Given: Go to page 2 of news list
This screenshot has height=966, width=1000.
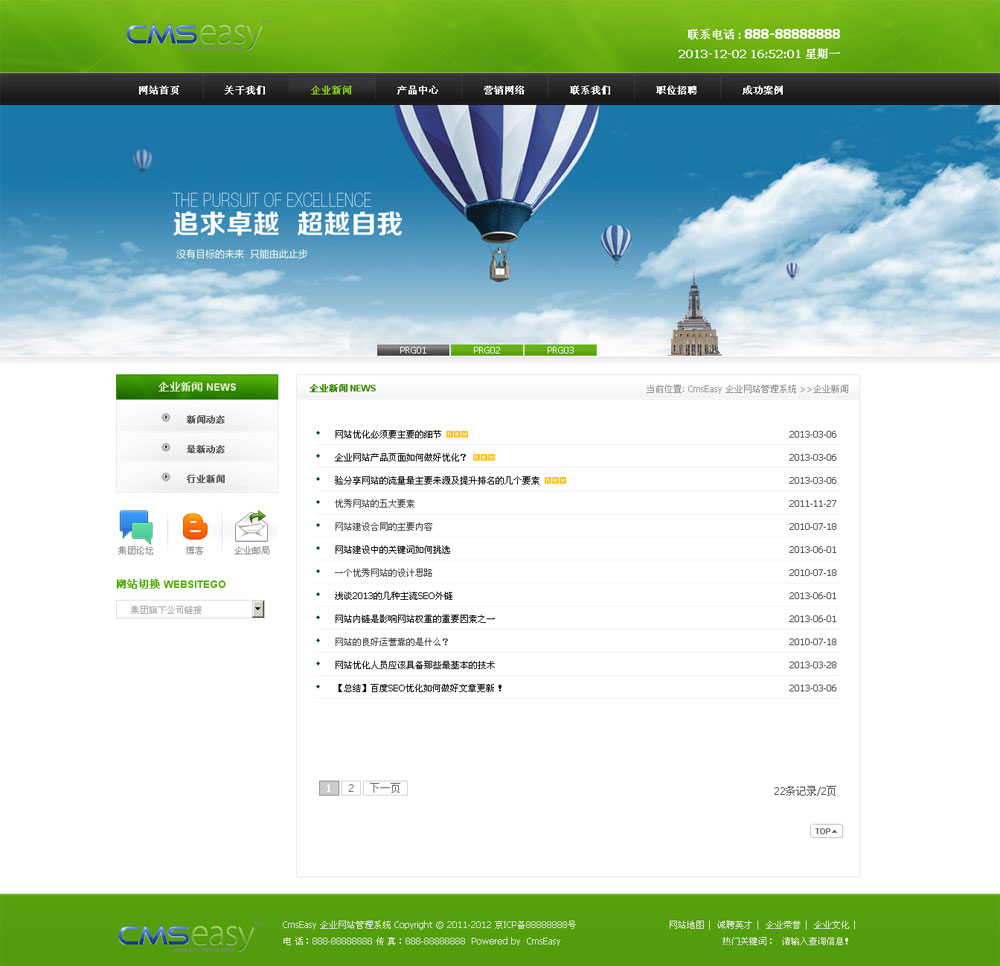Looking at the screenshot, I should [x=351, y=788].
